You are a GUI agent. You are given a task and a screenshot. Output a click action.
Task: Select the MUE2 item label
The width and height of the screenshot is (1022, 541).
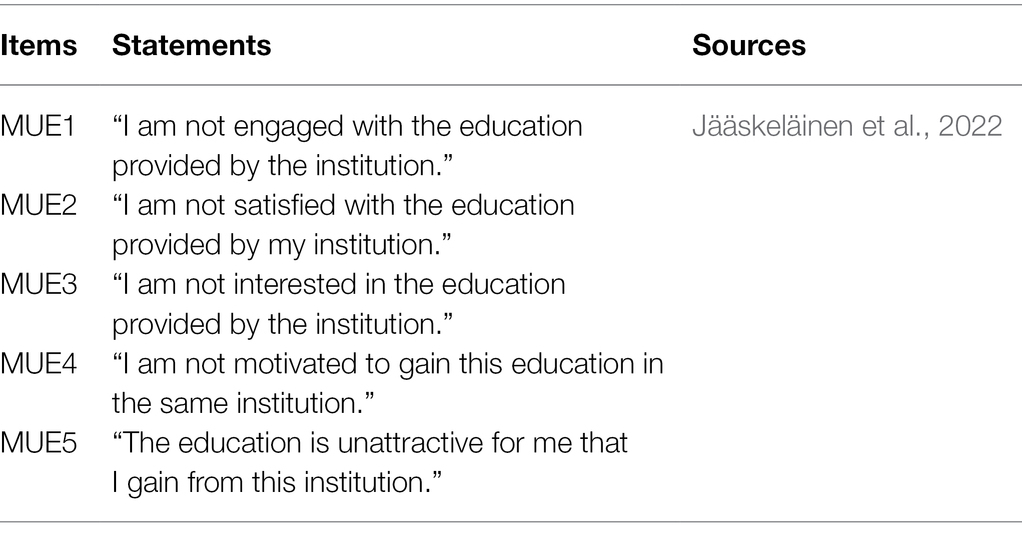[x=38, y=205]
